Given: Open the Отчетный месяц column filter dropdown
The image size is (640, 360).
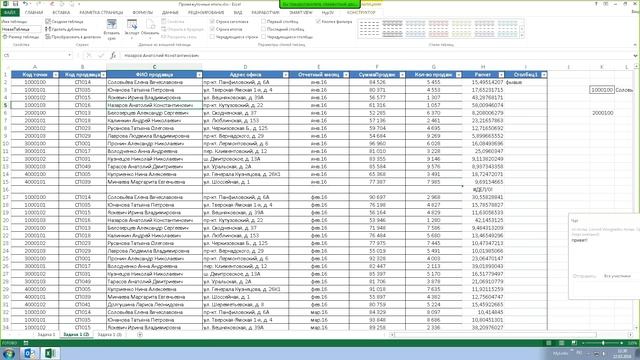Looking at the screenshot, I should point(346,75).
